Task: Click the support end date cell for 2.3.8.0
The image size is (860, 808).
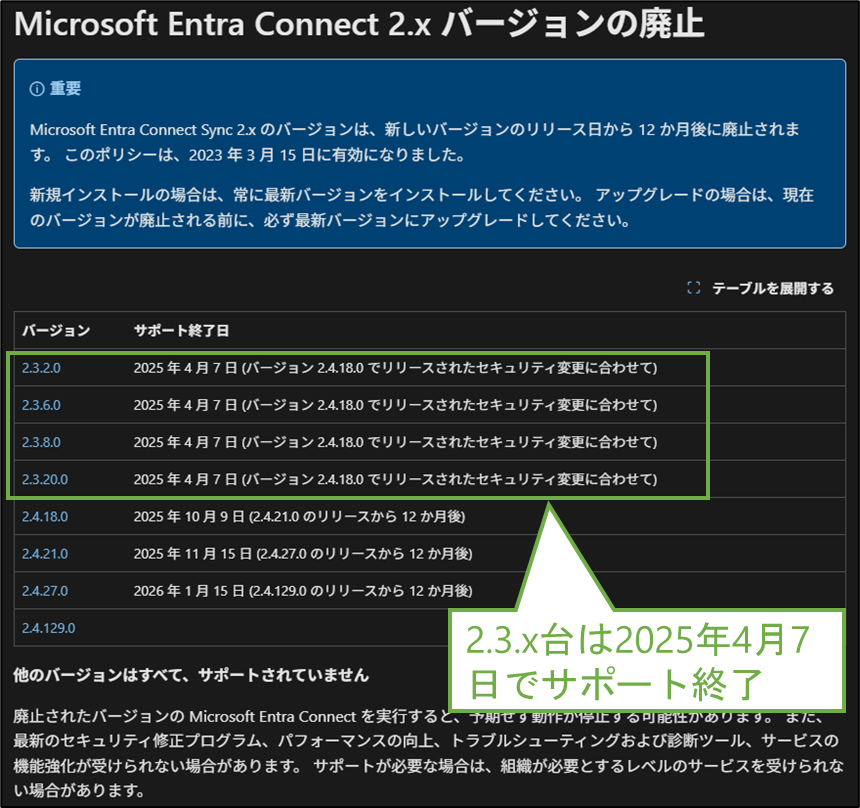Action: pyautogui.click(x=395, y=442)
